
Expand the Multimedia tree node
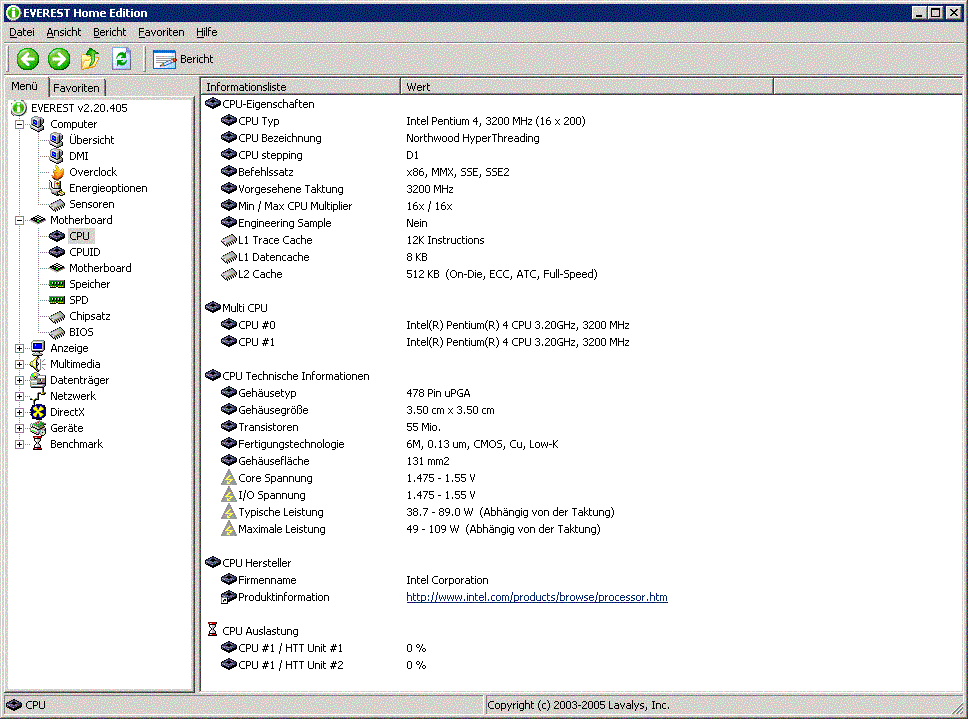tap(20, 364)
